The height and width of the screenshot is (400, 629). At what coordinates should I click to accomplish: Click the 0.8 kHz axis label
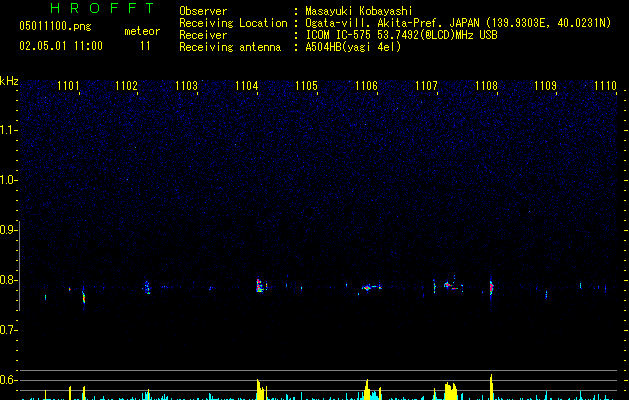pyautogui.click(x=8, y=280)
